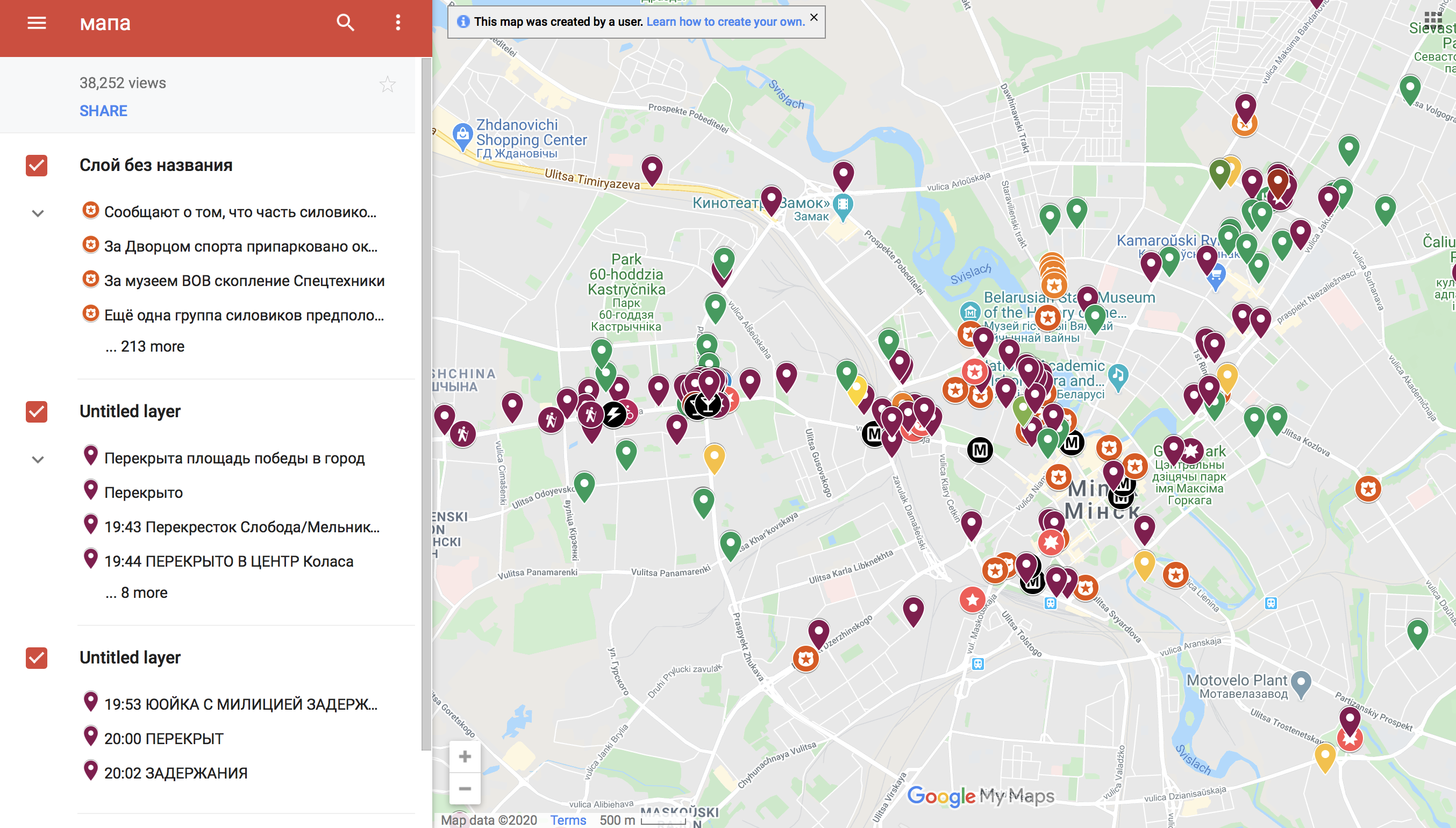Click the black lightning bolt marker

[x=614, y=414]
